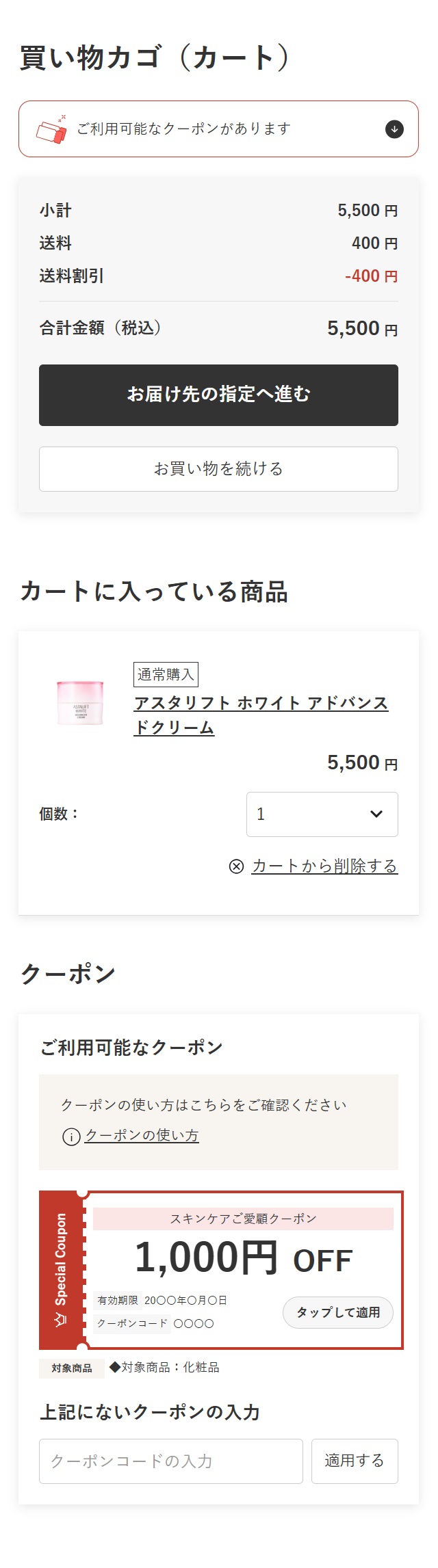Click the Special Coupon crown icon

61,1318
